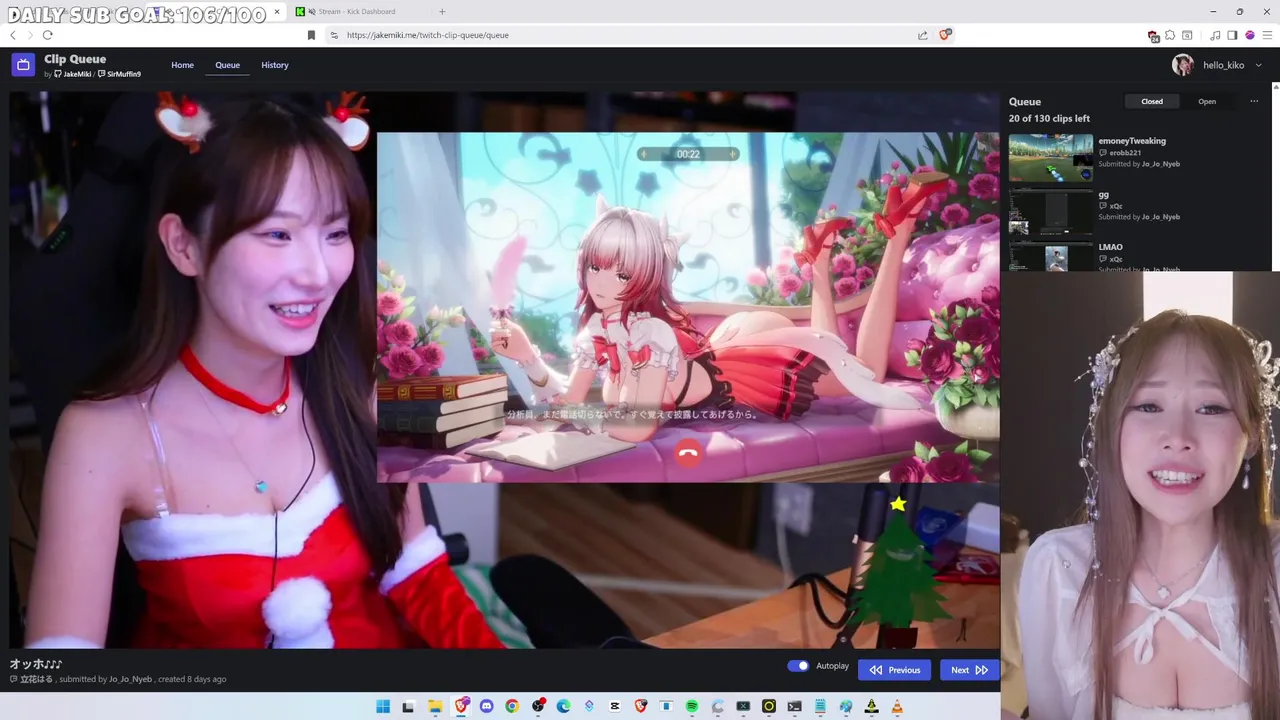Viewport: 1280px width, 720px height.
Task: Expand the hello_kiko account dropdown
Action: tap(1258, 65)
